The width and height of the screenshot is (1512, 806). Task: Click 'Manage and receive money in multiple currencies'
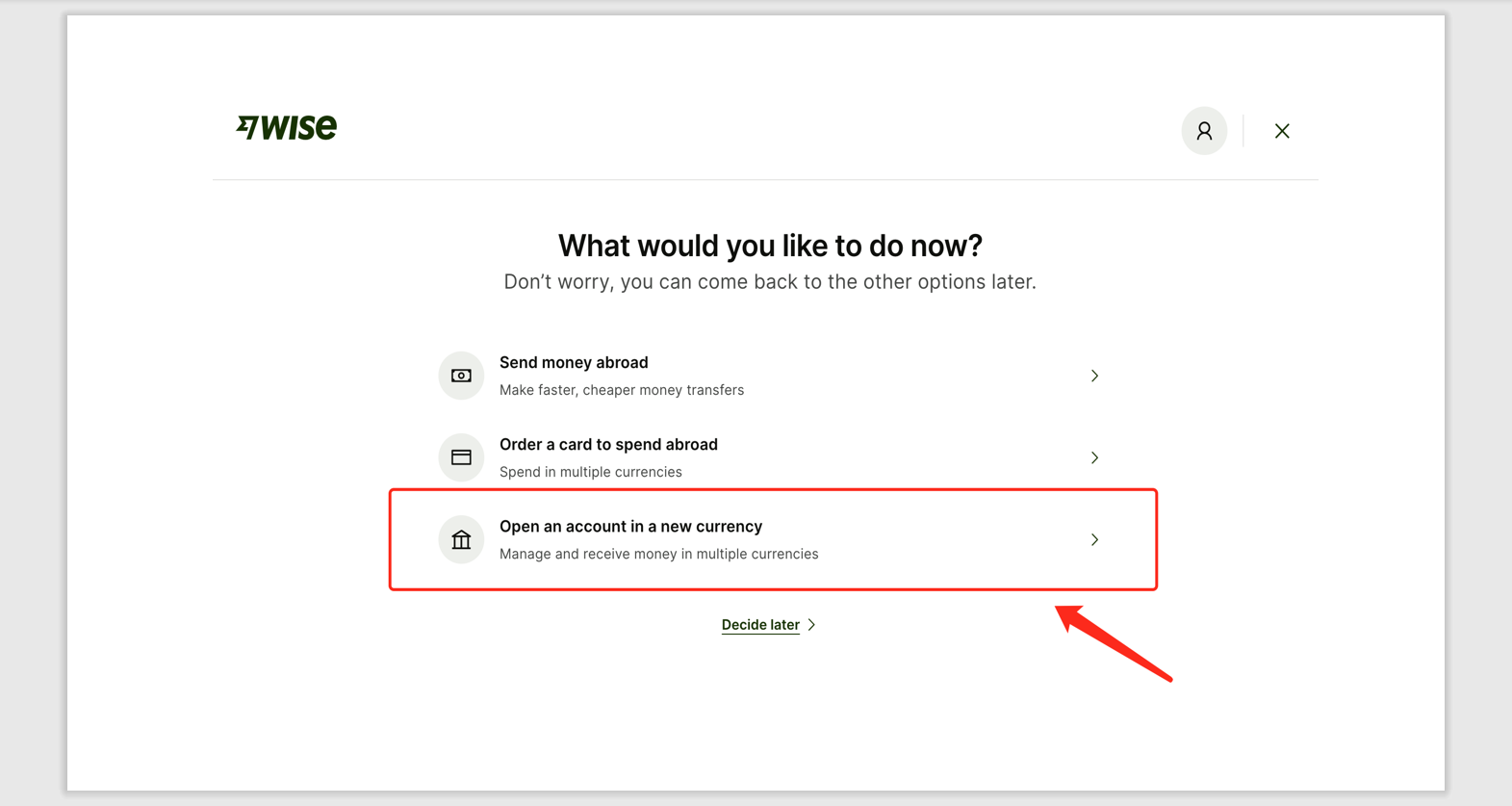click(658, 554)
